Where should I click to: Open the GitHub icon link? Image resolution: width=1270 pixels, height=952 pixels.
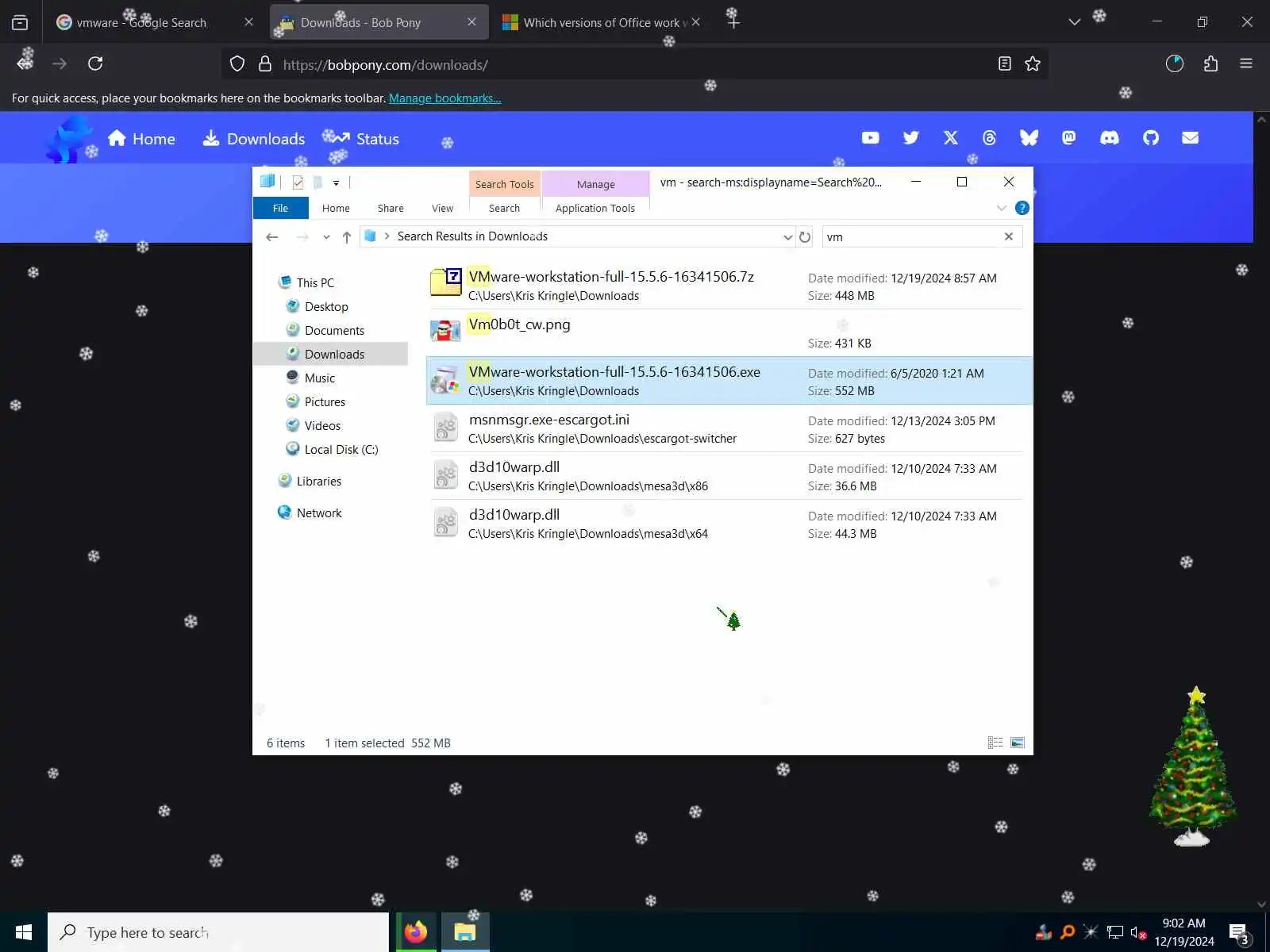[1150, 138]
